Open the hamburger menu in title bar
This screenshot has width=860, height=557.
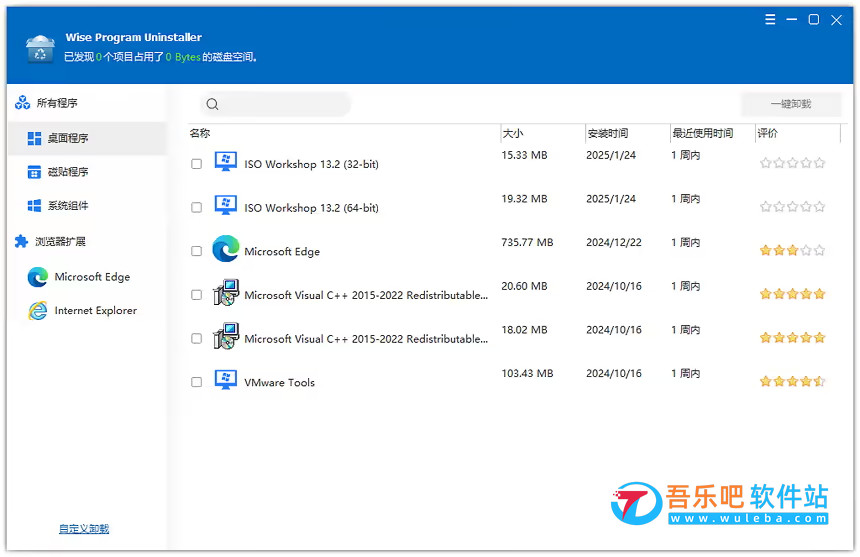coord(770,20)
